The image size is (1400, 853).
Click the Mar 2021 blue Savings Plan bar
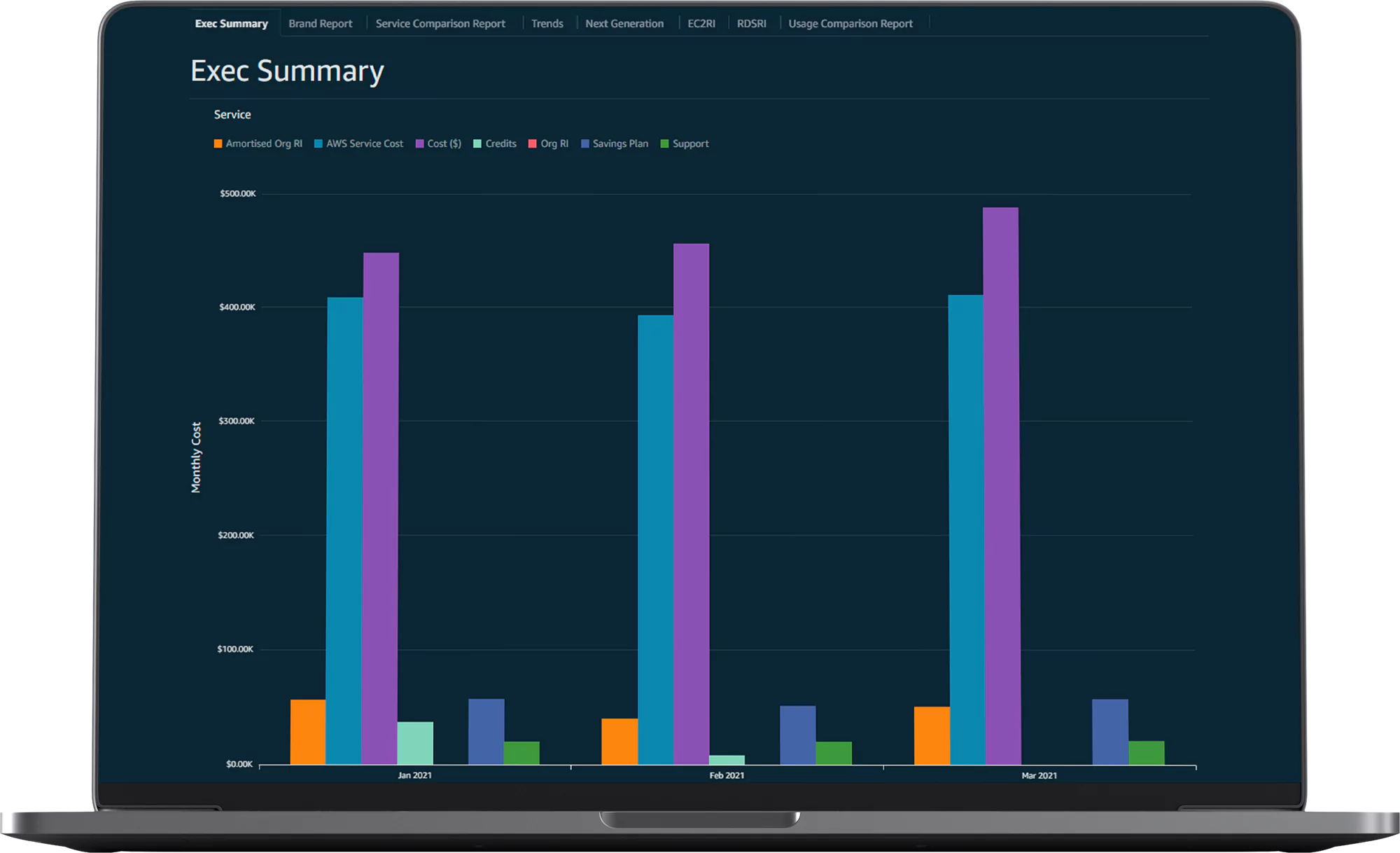(x=1110, y=732)
